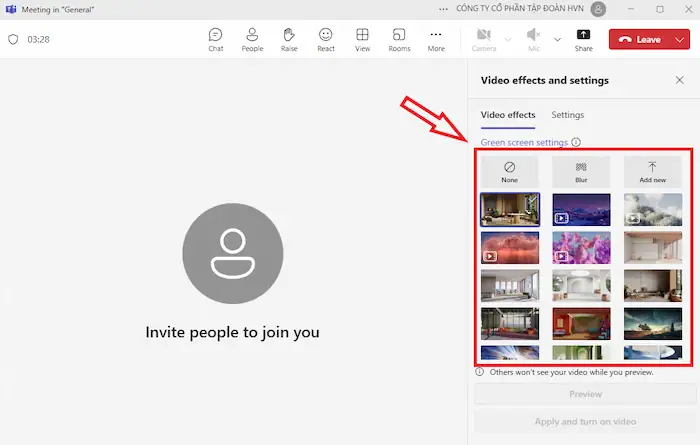The width and height of the screenshot is (700, 445).
Task: Share your screen content
Action: tap(584, 39)
